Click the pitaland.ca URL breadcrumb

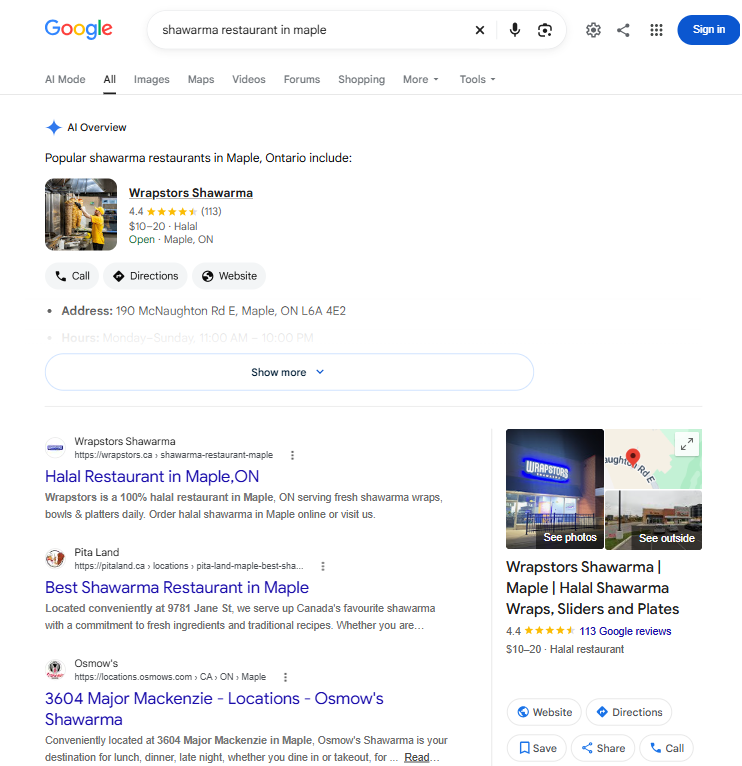pyautogui.click(x=189, y=566)
